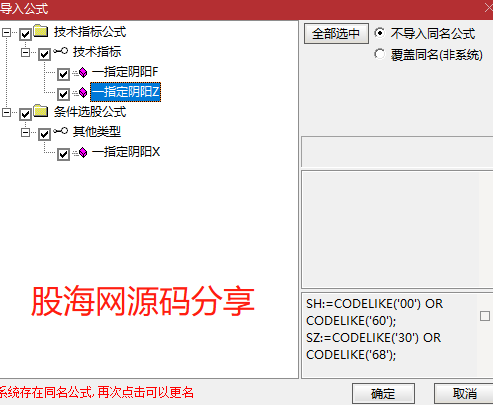
Task: Collapse the 技术指标公式 tree node
Action: (6, 32)
